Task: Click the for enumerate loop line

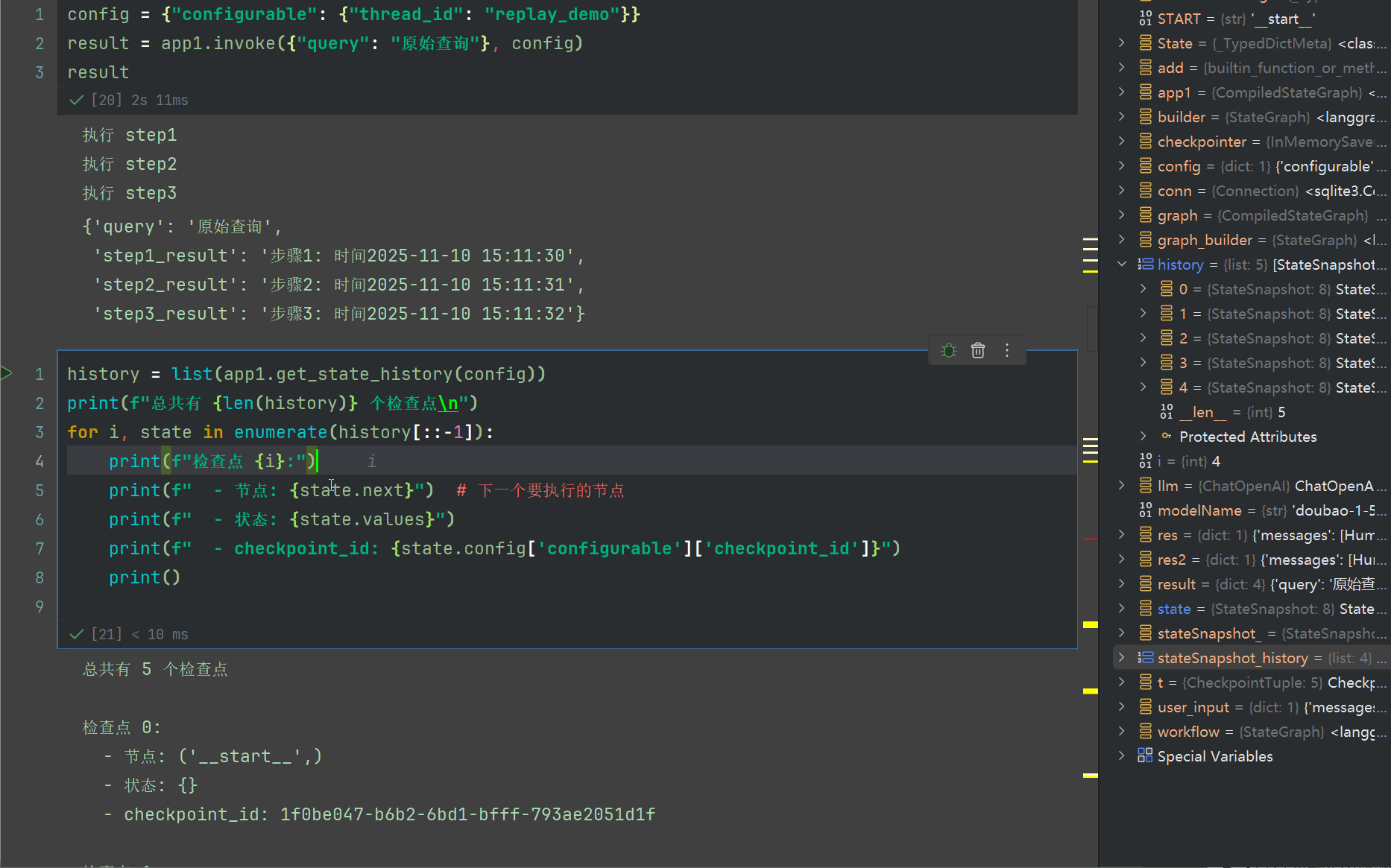Action: tap(280, 432)
